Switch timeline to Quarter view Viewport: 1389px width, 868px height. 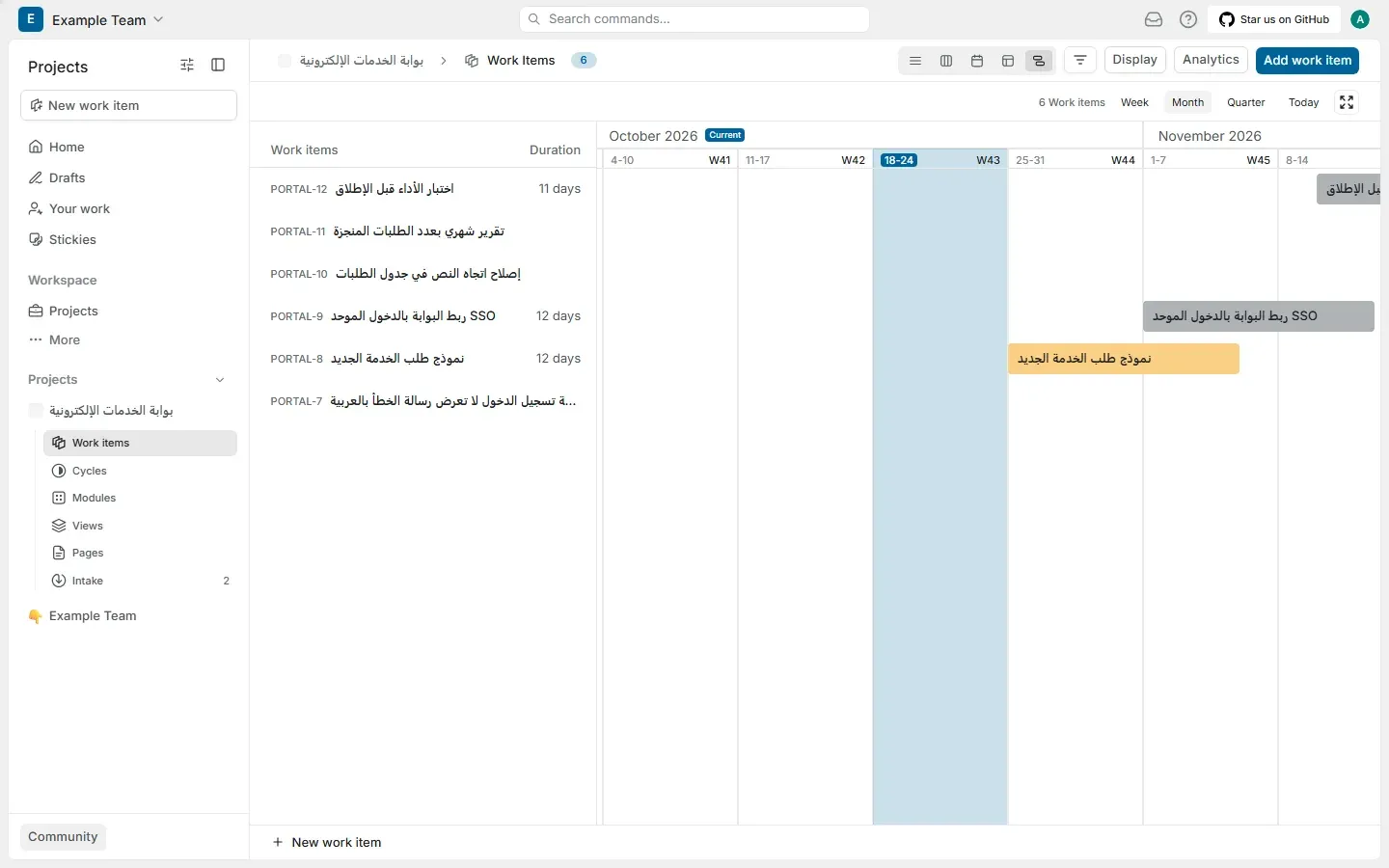(x=1246, y=102)
